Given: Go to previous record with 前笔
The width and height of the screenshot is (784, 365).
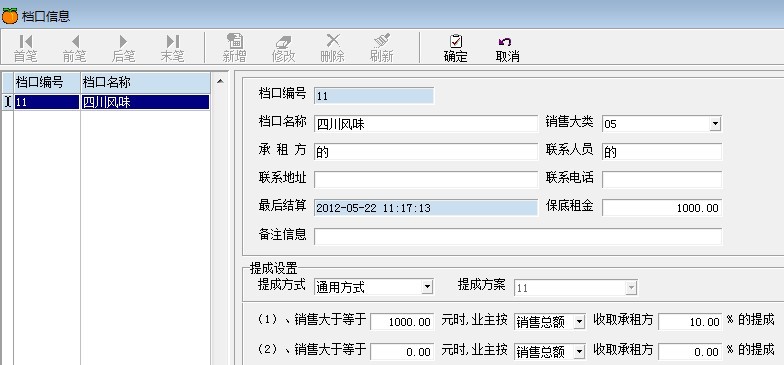Looking at the screenshot, I should click(74, 48).
